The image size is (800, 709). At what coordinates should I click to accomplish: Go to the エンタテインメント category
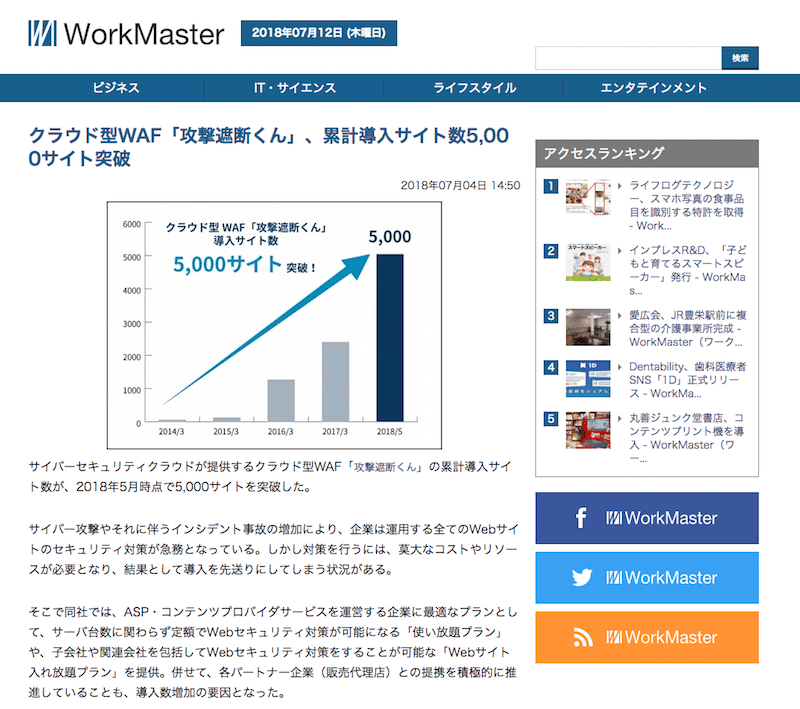653,88
